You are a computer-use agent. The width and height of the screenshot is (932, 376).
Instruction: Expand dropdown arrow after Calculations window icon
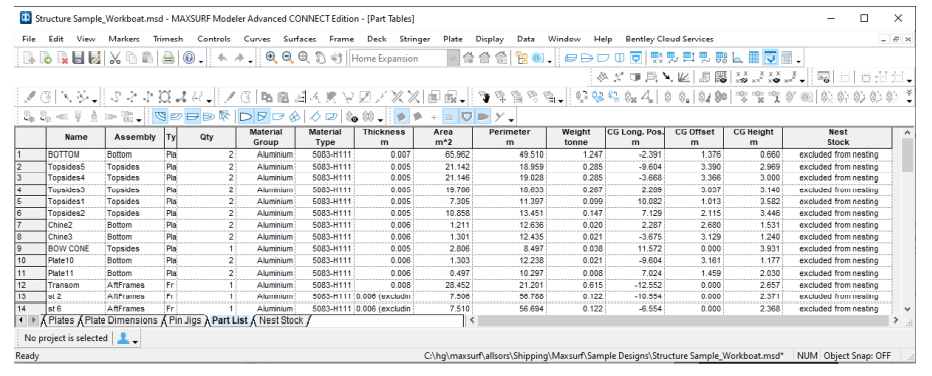(x=798, y=61)
